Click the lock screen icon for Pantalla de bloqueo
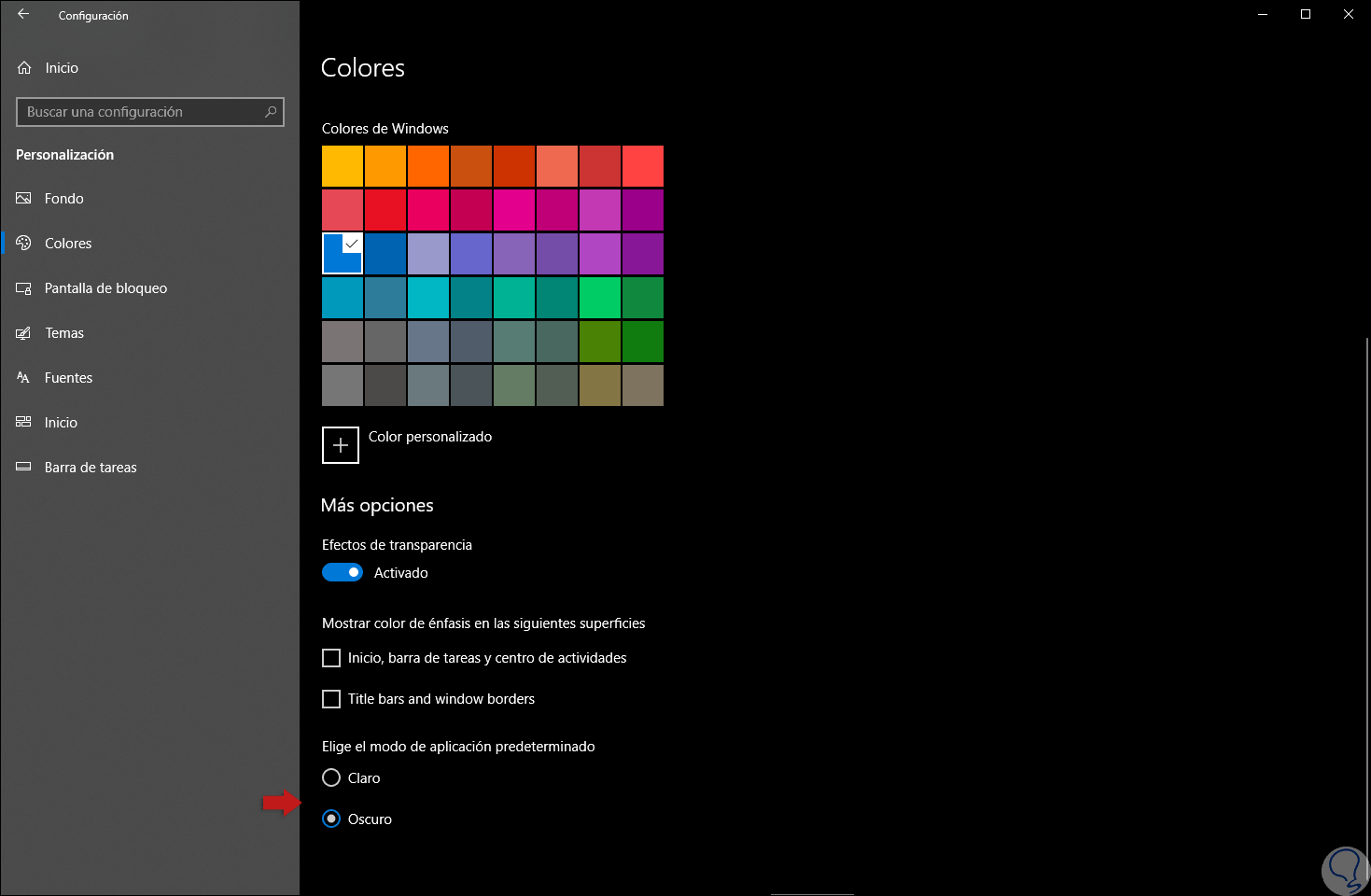 pyautogui.click(x=24, y=288)
